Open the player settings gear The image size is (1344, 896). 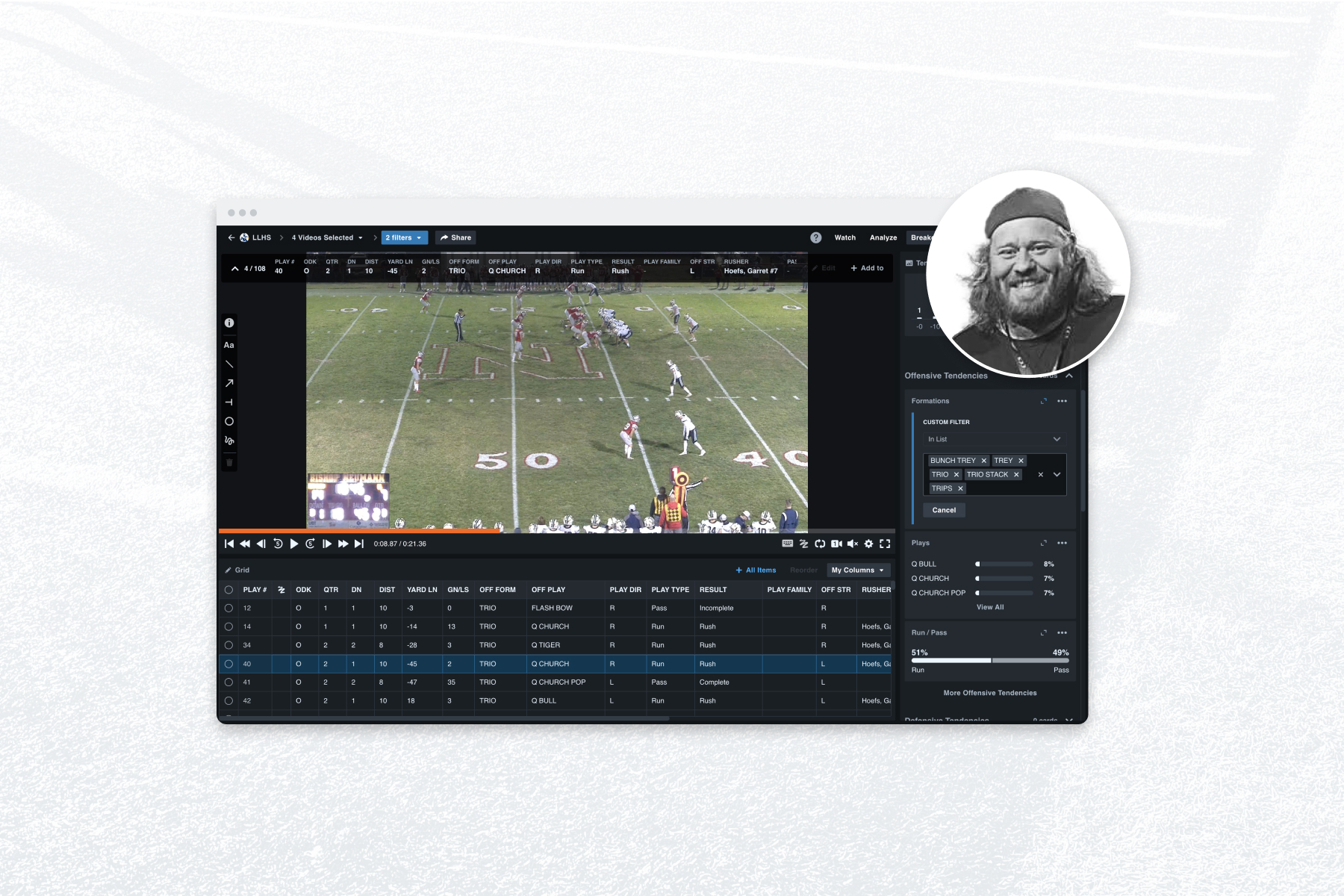[x=868, y=544]
